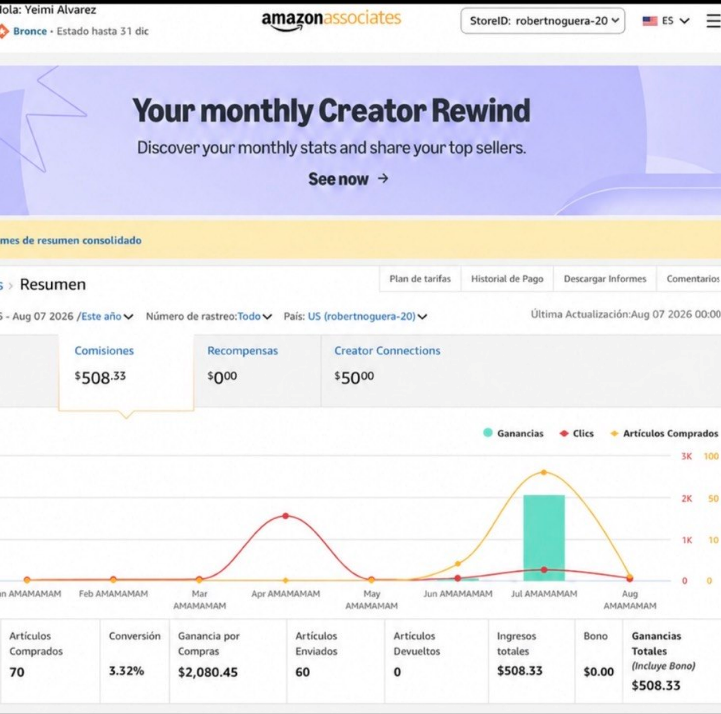Viewport: 721px width, 714px height.
Task: Go to Historial de Pago
Action: point(507,279)
